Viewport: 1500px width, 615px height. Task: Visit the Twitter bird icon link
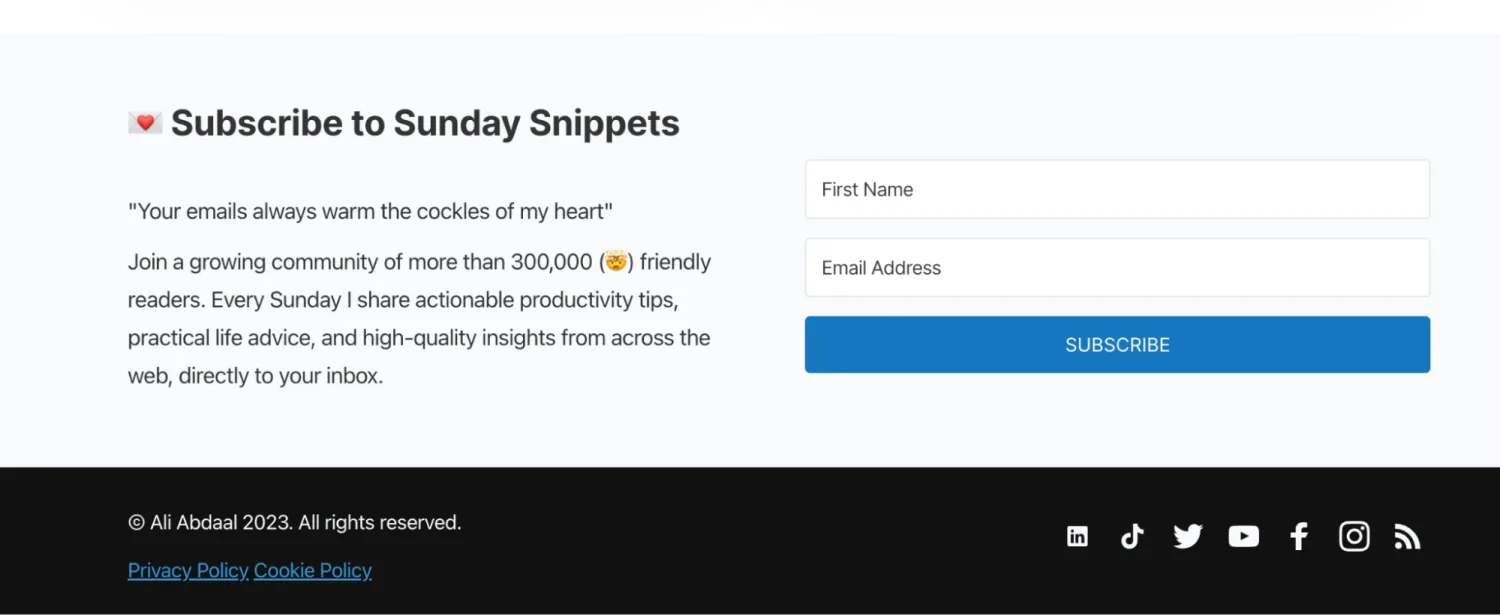[1188, 537]
